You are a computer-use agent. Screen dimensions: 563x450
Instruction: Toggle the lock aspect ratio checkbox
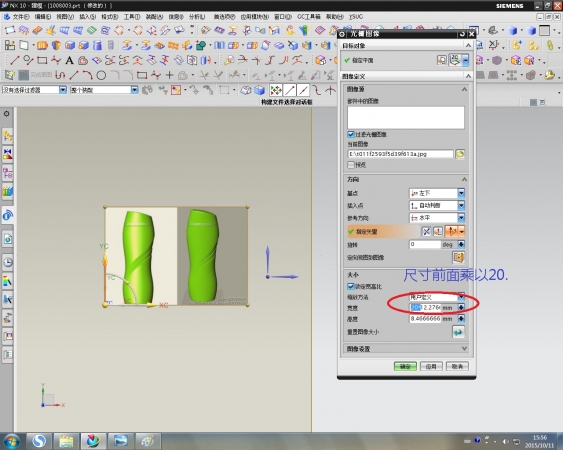coord(351,286)
